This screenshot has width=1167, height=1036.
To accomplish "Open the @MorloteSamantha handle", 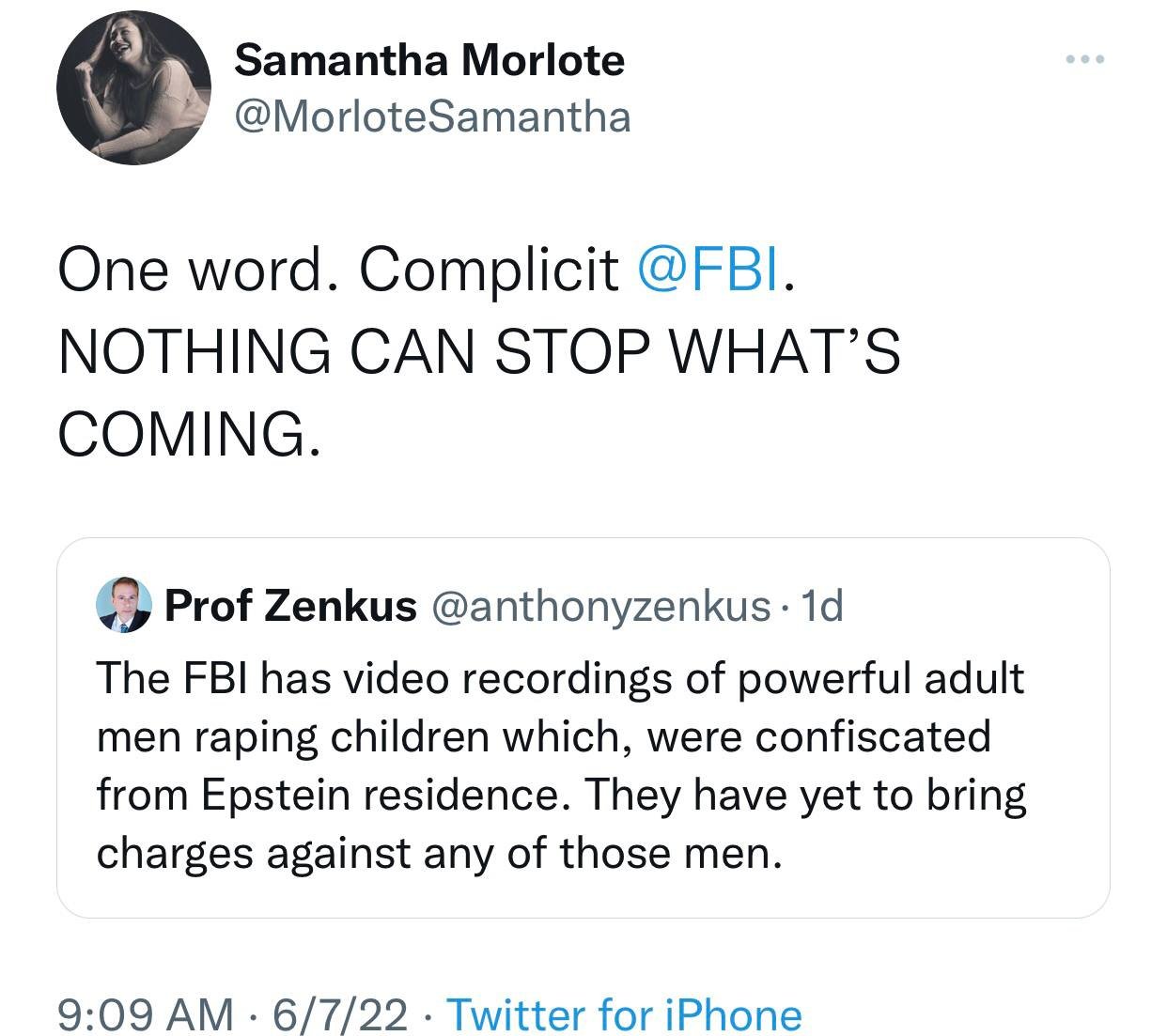I will point(432,116).
